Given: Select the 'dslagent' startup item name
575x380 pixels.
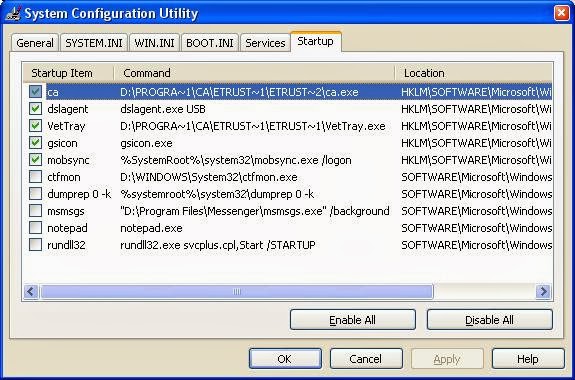Looking at the screenshot, I should (x=68, y=109).
